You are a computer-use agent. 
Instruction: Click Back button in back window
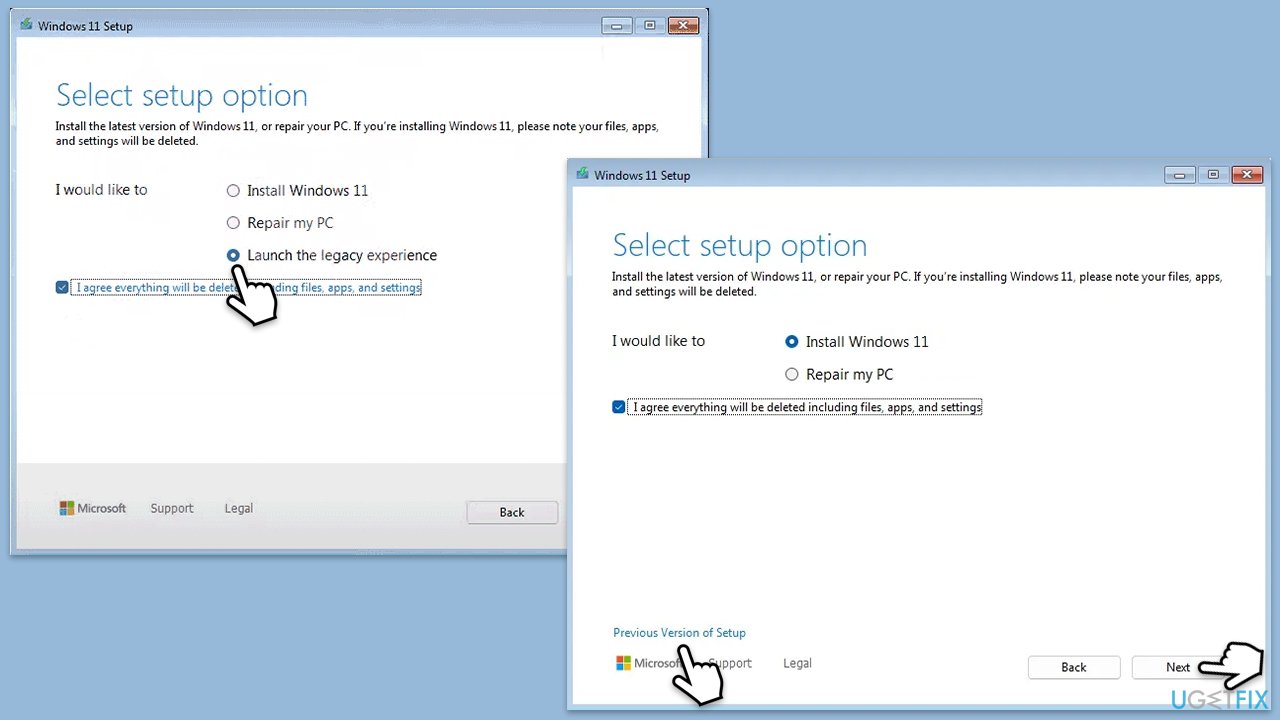click(x=512, y=512)
